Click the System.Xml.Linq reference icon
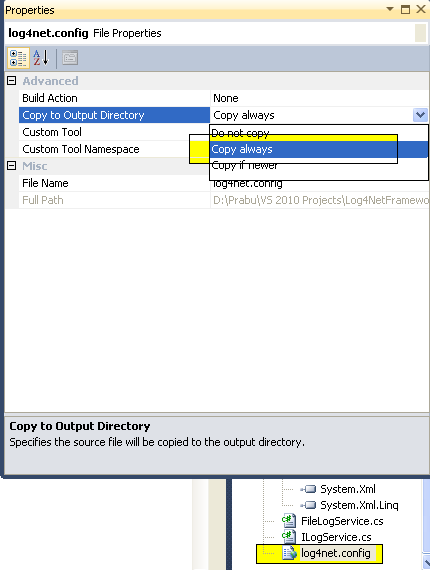 308,505
